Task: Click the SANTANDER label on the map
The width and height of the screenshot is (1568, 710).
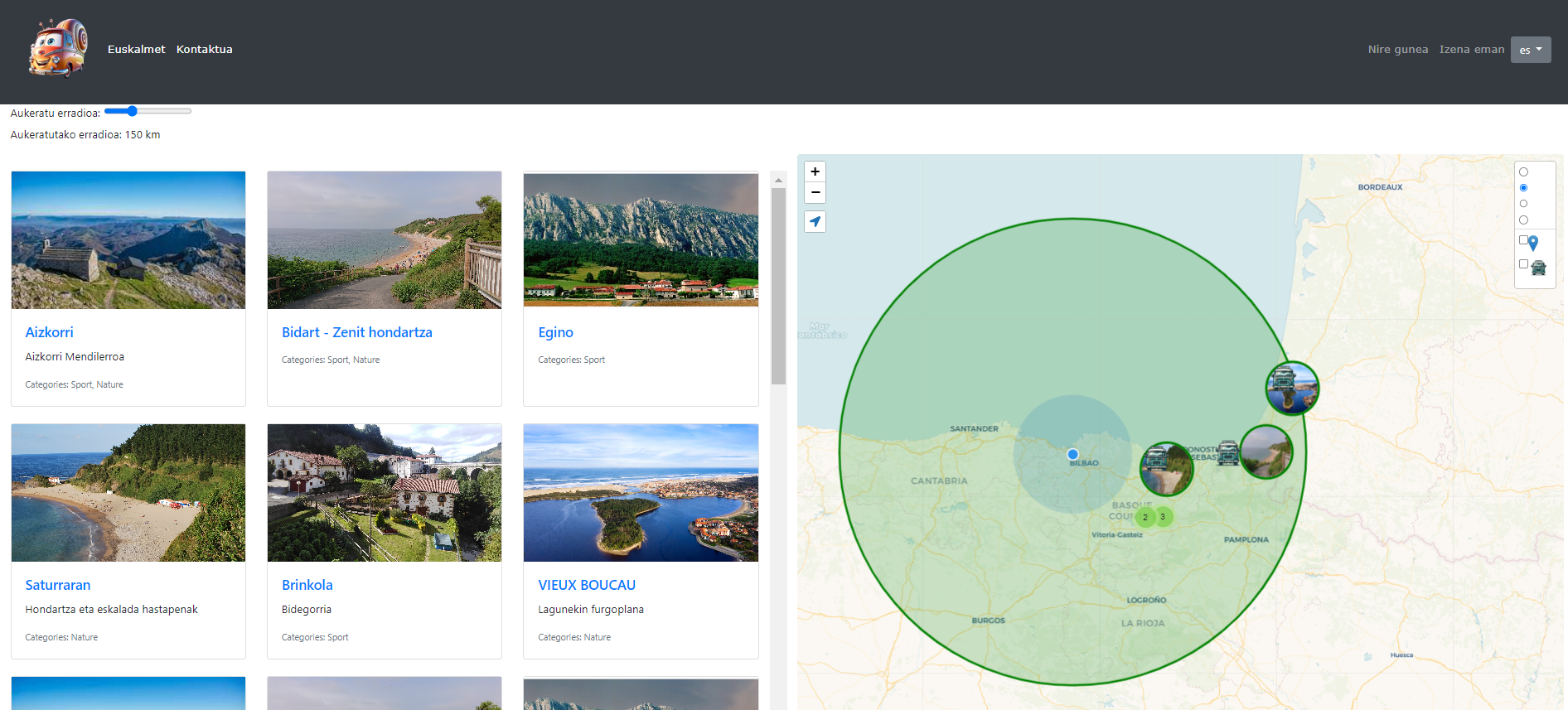Action: [x=975, y=428]
